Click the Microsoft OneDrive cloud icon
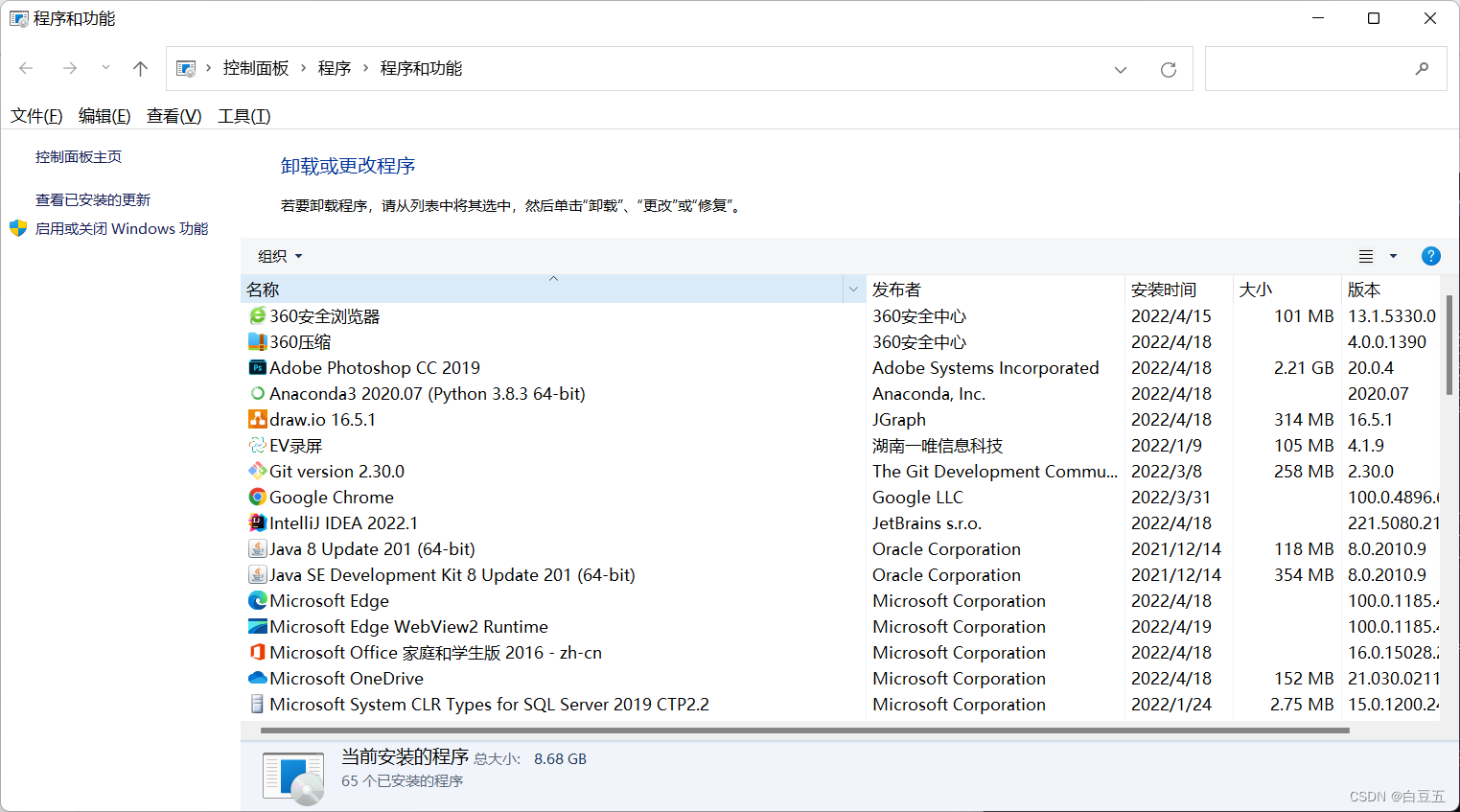This screenshot has height=812, width=1460. [257, 679]
